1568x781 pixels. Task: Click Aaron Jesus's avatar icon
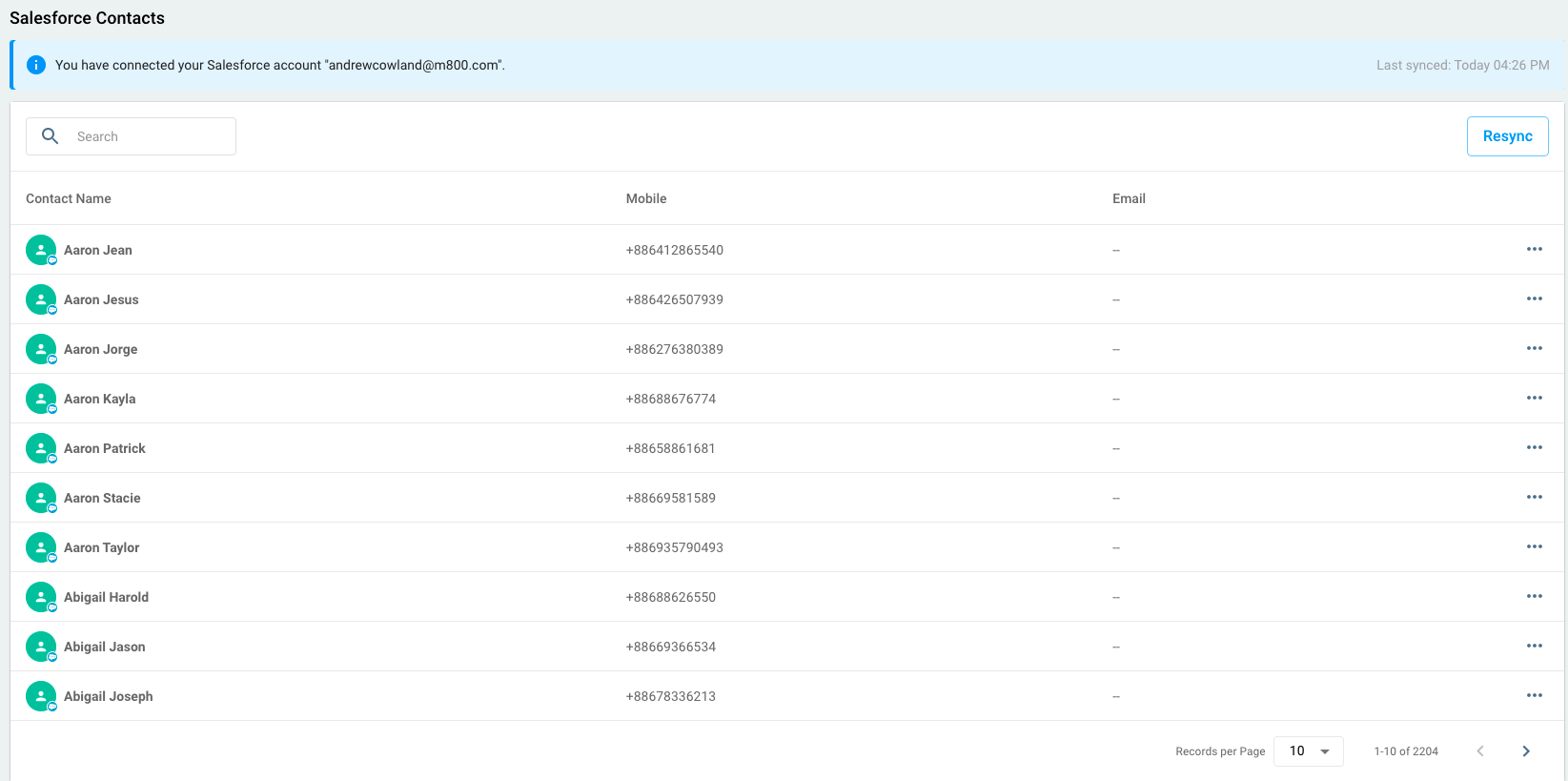tap(41, 299)
